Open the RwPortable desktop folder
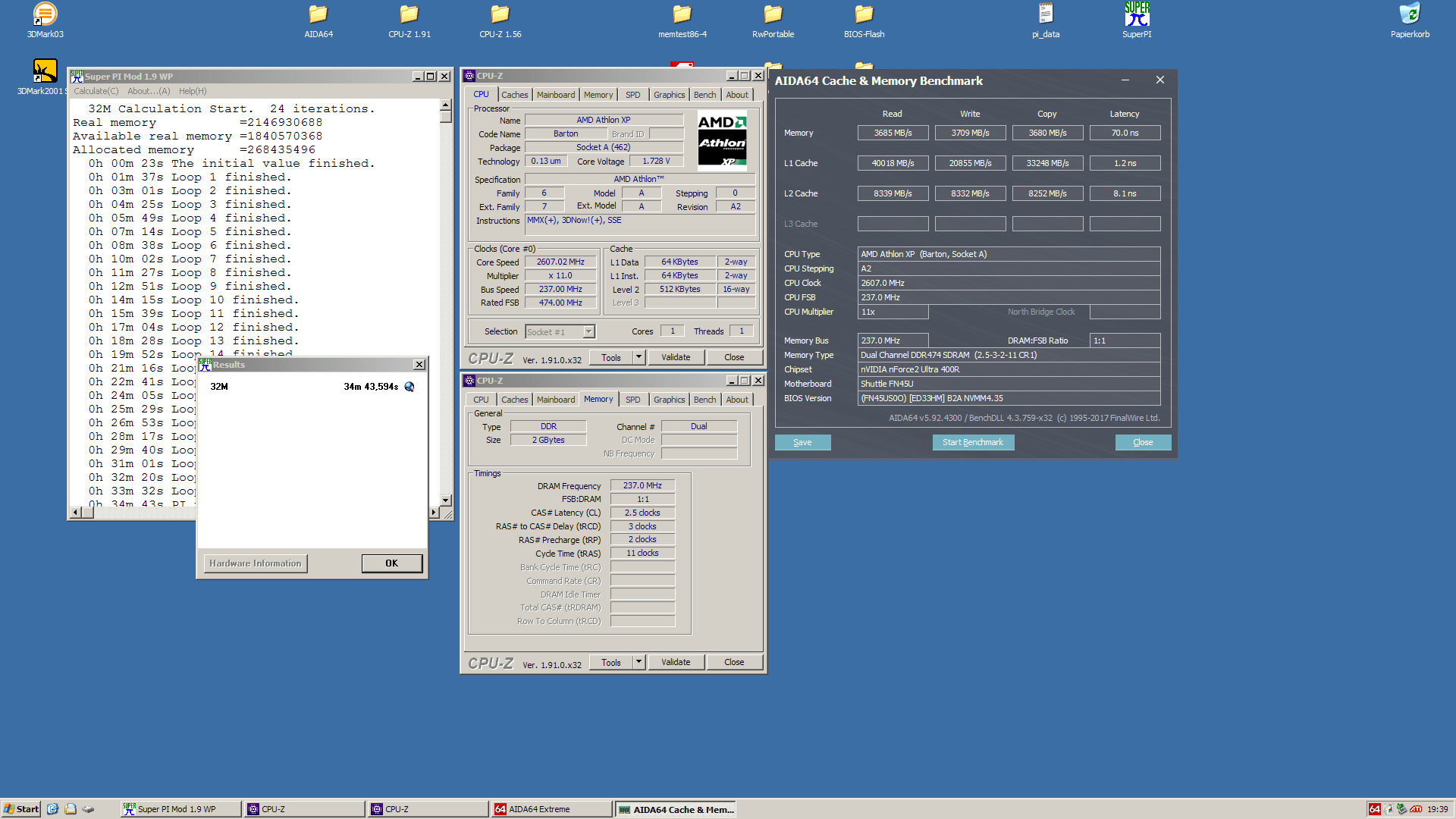Screen dimensions: 1456x819 click(x=773, y=20)
